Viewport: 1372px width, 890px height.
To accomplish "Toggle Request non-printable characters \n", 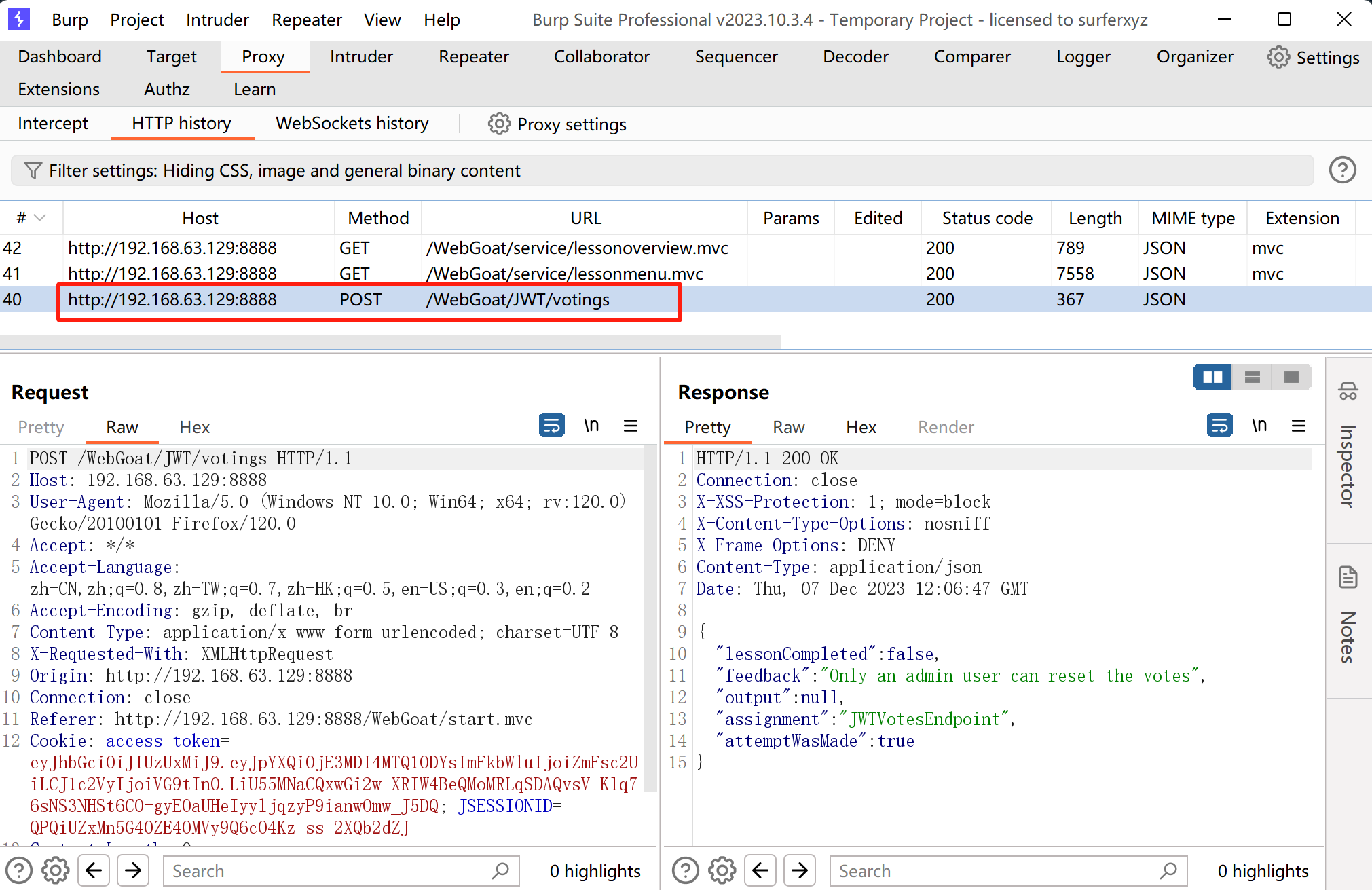I will (x=591, y=426).
